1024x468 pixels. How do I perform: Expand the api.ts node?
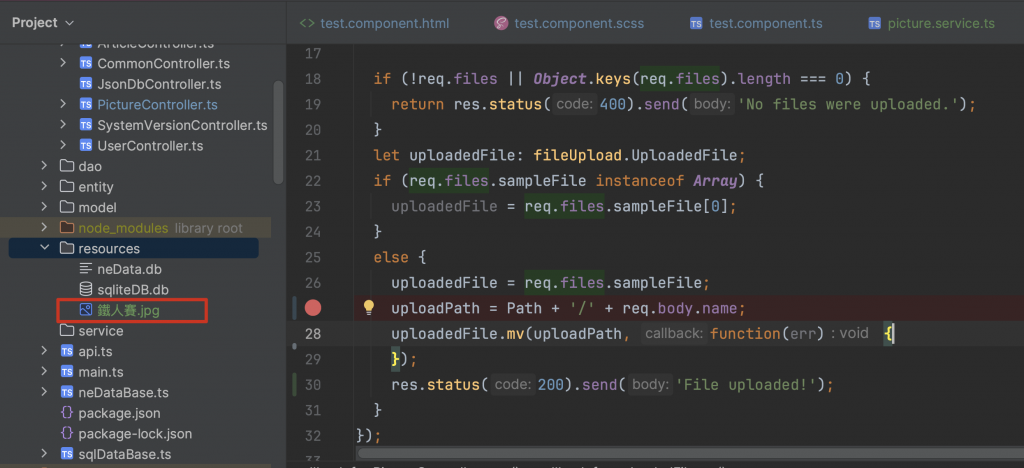44,351
